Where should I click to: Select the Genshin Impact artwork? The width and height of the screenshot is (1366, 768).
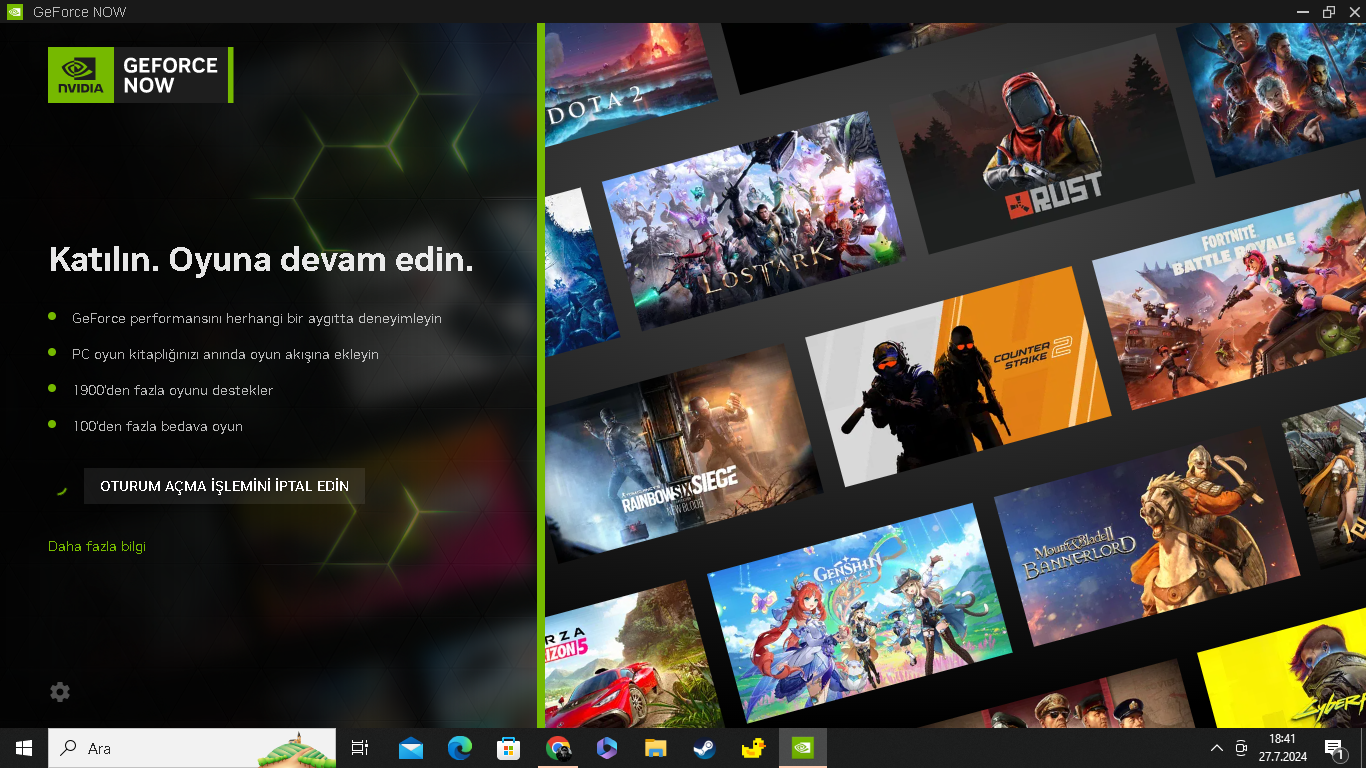click(862, 612)
